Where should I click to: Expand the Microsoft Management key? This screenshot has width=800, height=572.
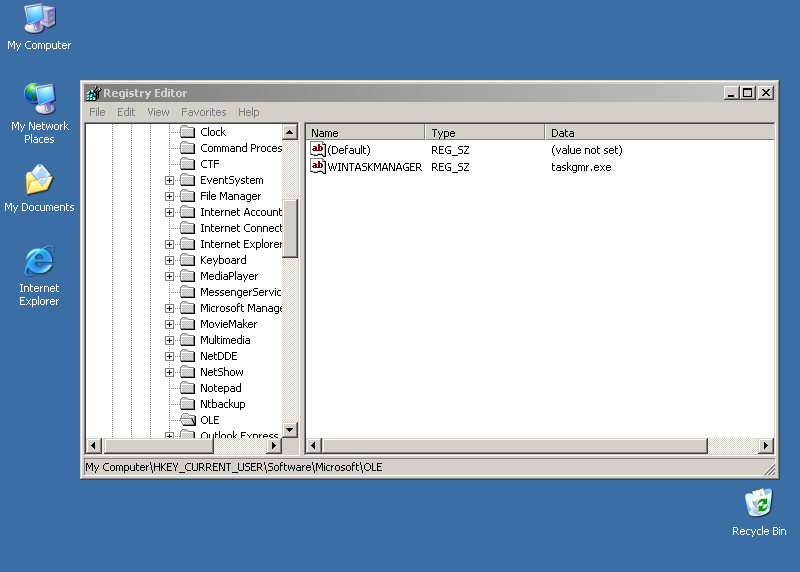pyautogui.click(x=169, y=308)
